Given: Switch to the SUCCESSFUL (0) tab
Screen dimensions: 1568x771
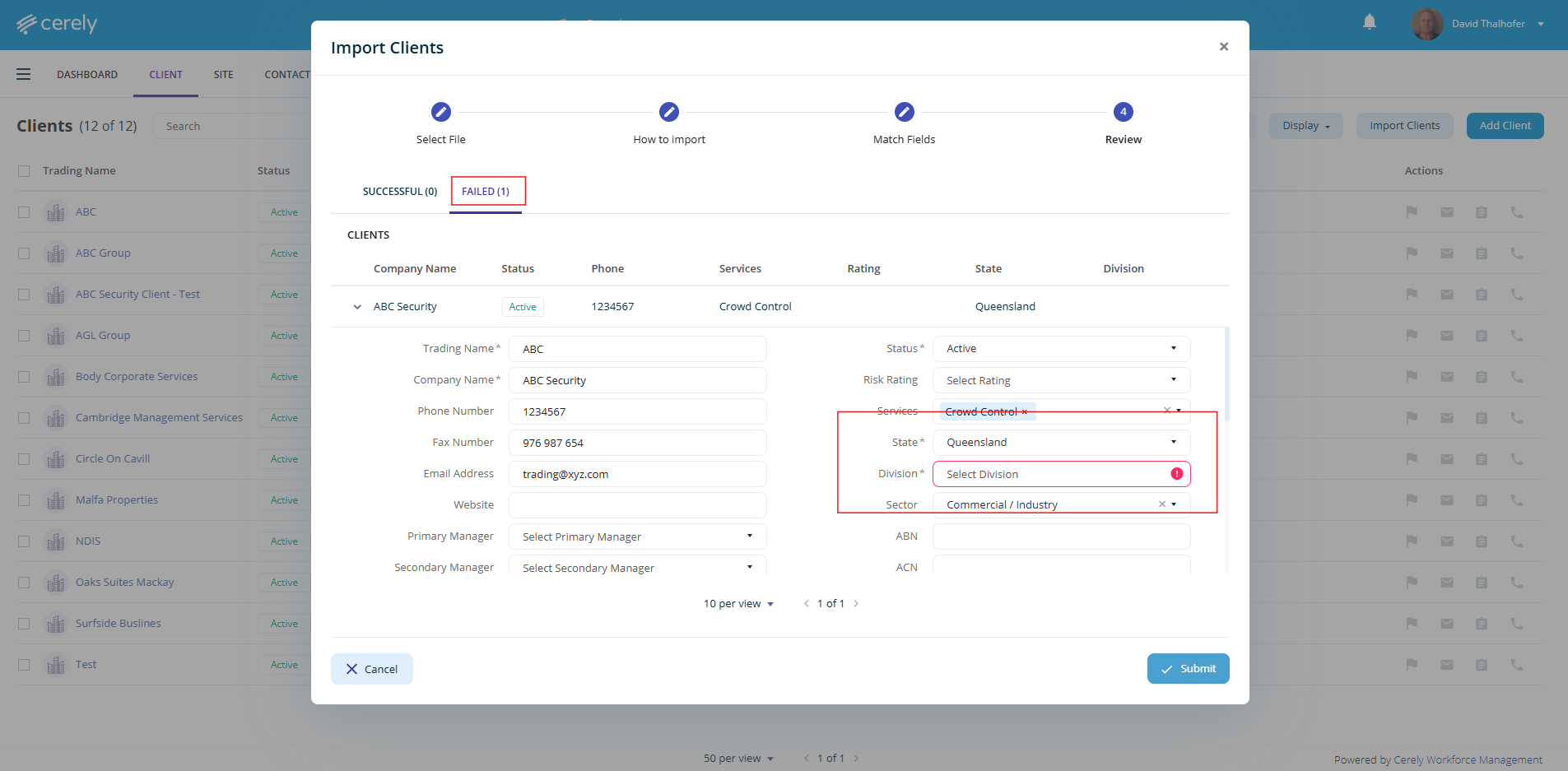Looking at the screenshot, I should point(400,192).
